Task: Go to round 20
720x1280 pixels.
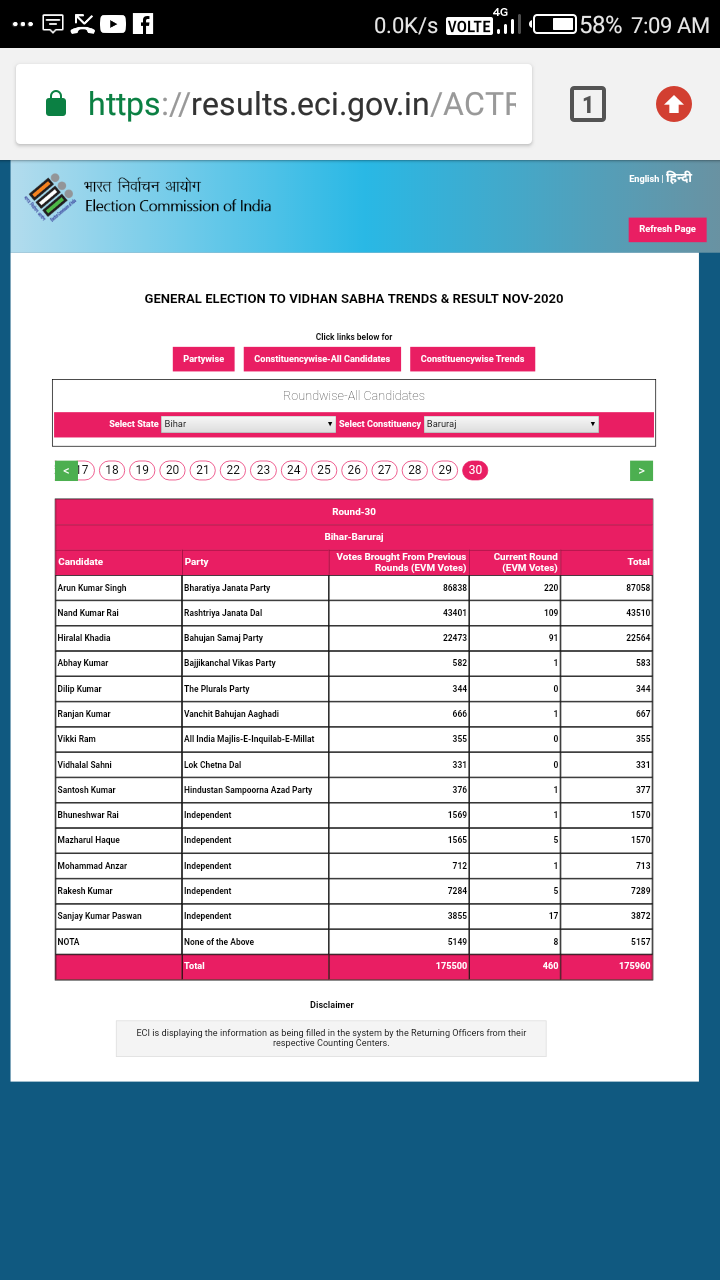Action: pos(173,470)
